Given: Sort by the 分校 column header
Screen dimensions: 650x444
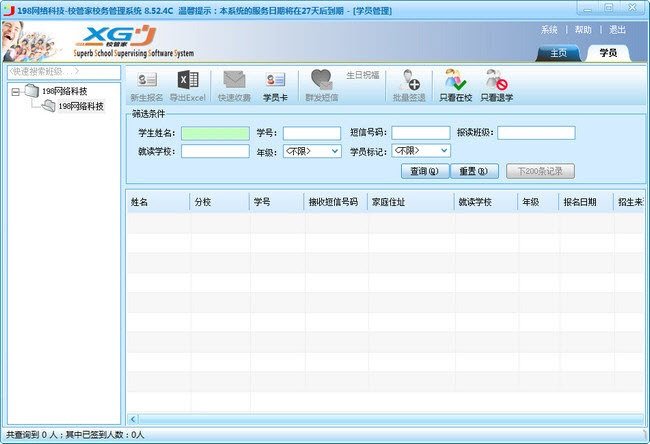Looking at the screenshot, I should (x=220, y=202).
